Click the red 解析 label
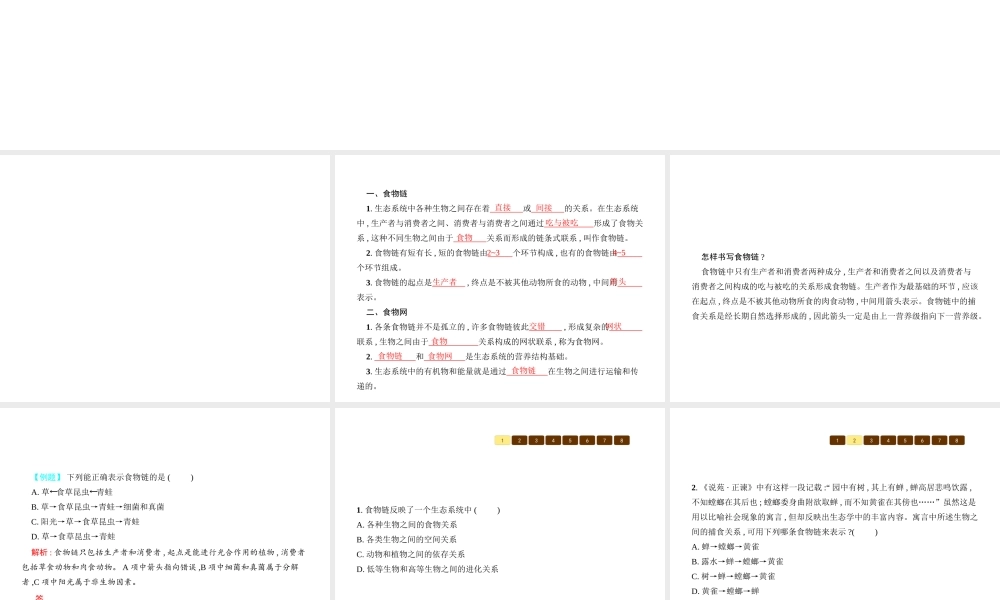 pos(40,552)
